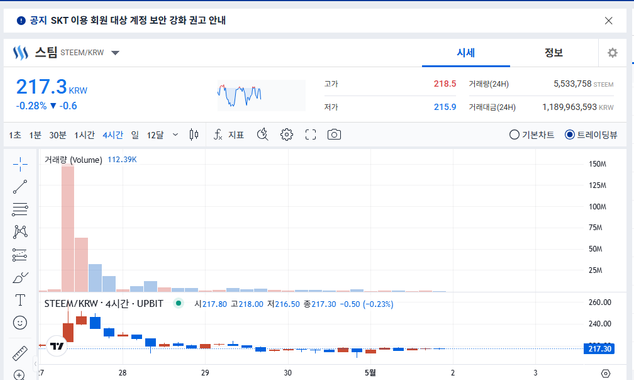Click the 거래량 (Volume) indicator label
The width and height of the screenshot is (634, 380).
pos(73,160)
